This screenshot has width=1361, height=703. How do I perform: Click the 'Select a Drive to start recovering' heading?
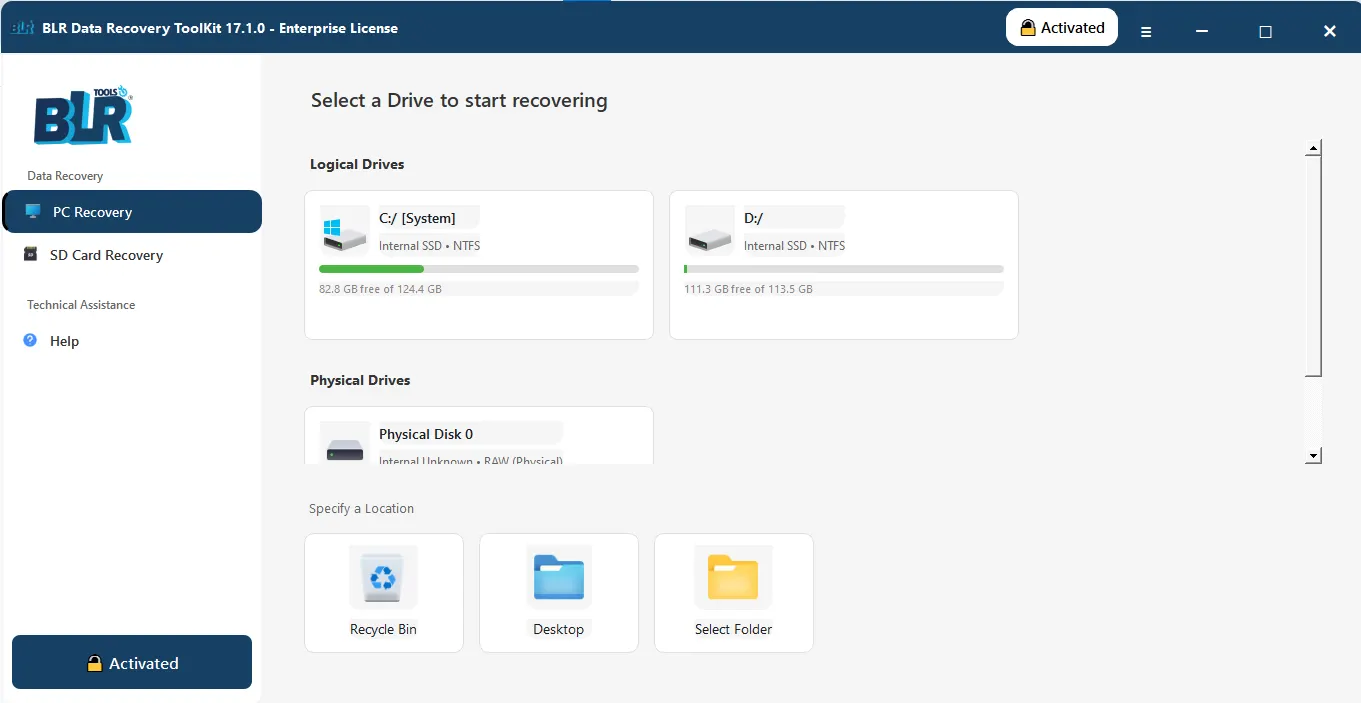coord(459,100)
